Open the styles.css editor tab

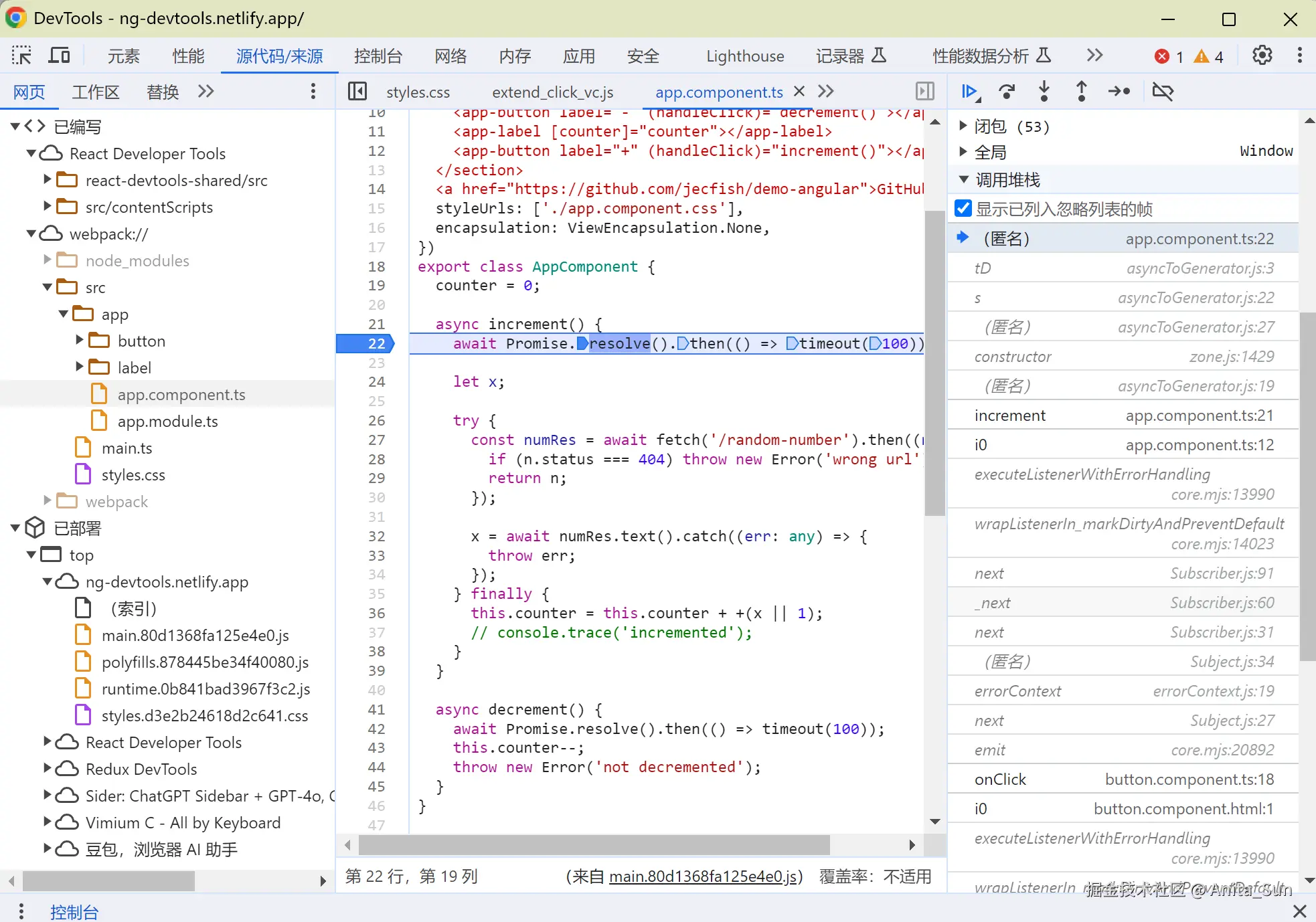tap(418, 92)
